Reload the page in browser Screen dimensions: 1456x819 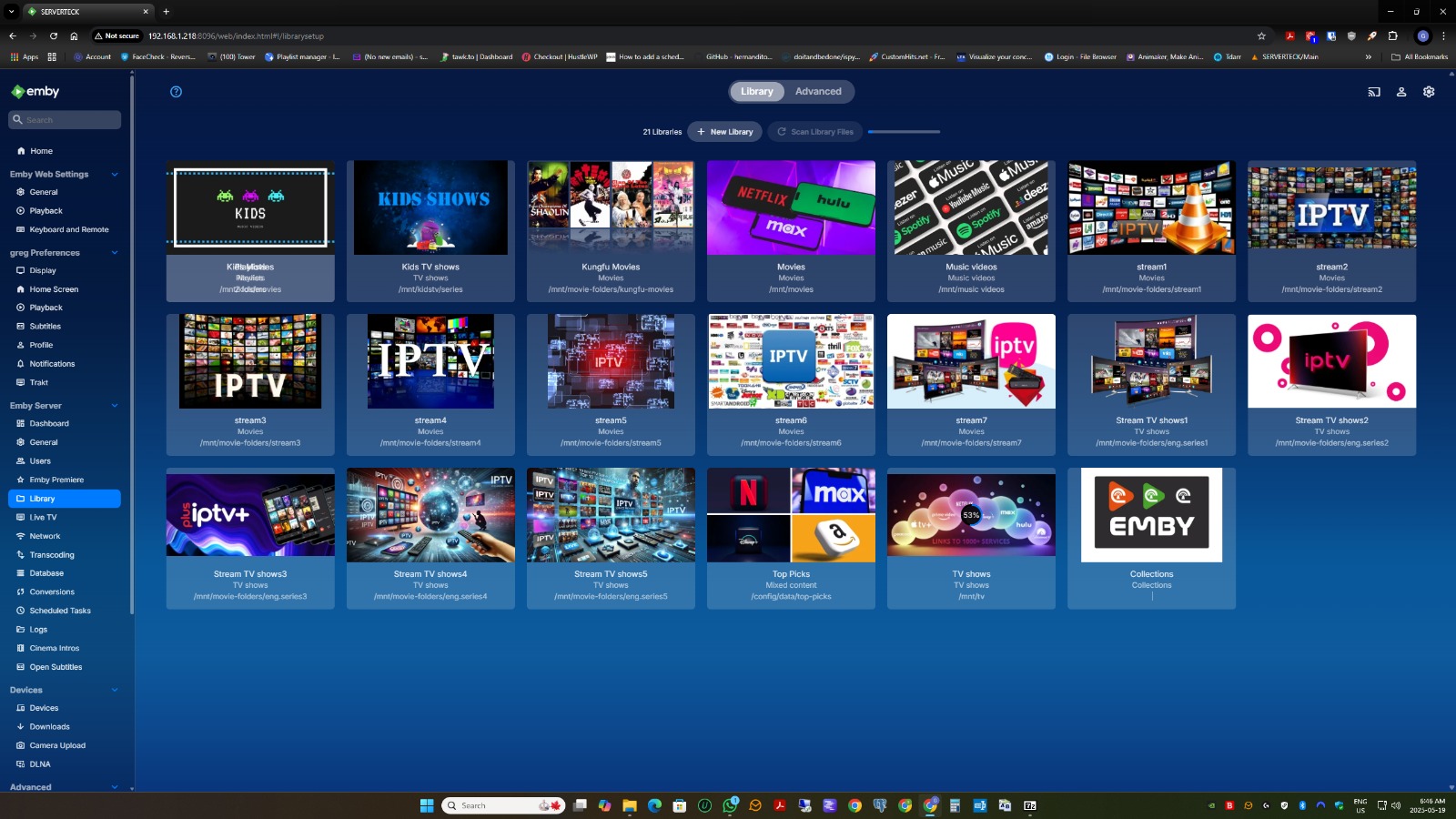click(54, 36)
